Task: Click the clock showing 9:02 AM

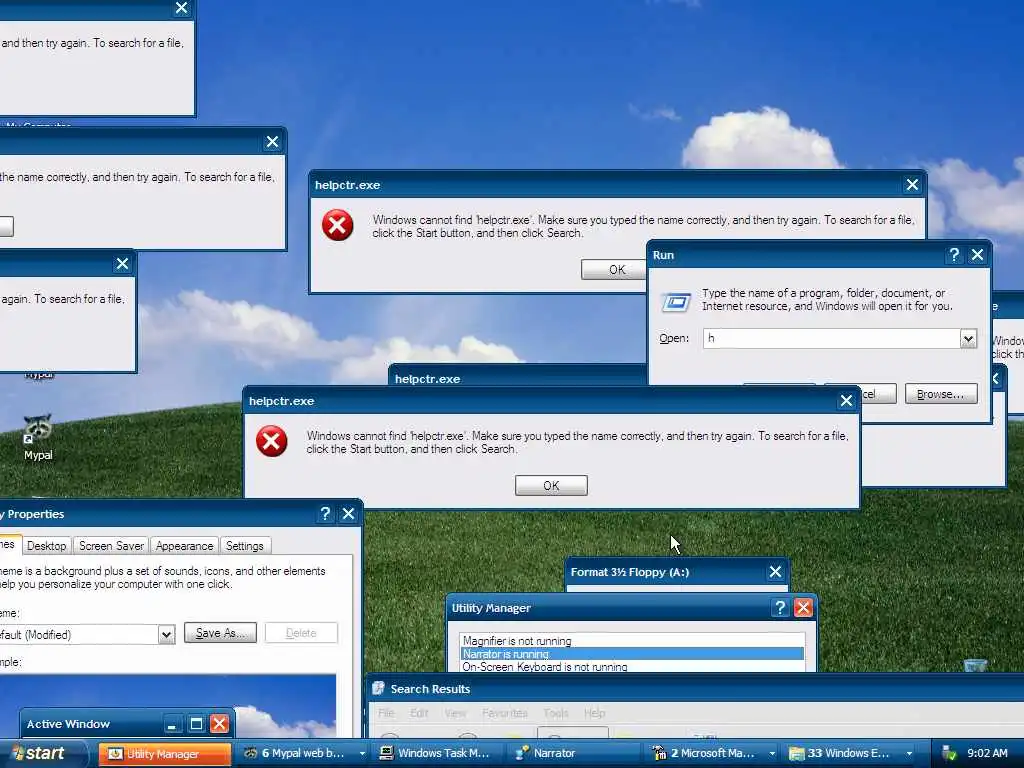Action: point(987,753)
